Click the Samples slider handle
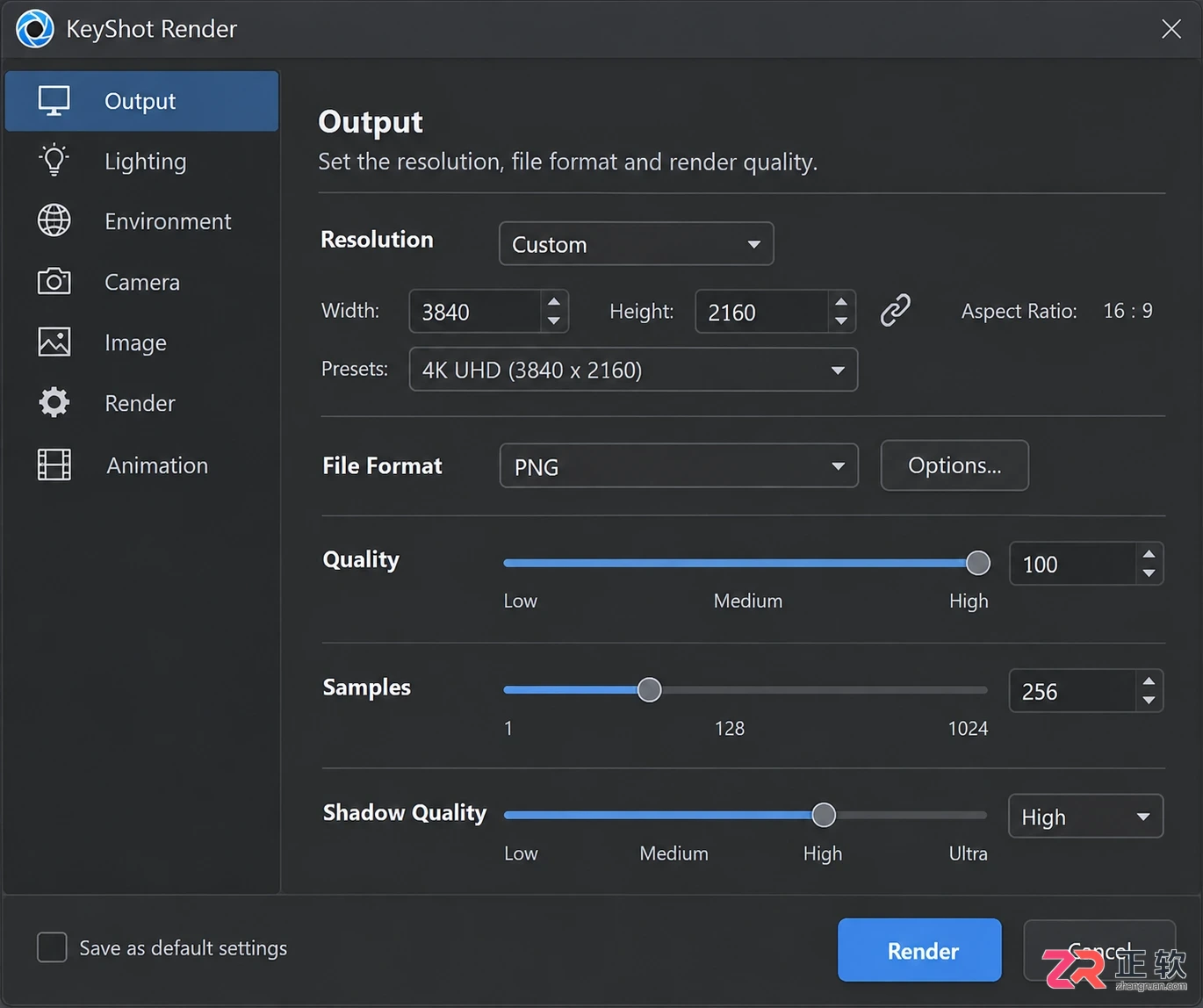This screenshot has width=1203, height=1008. point(649,690)
